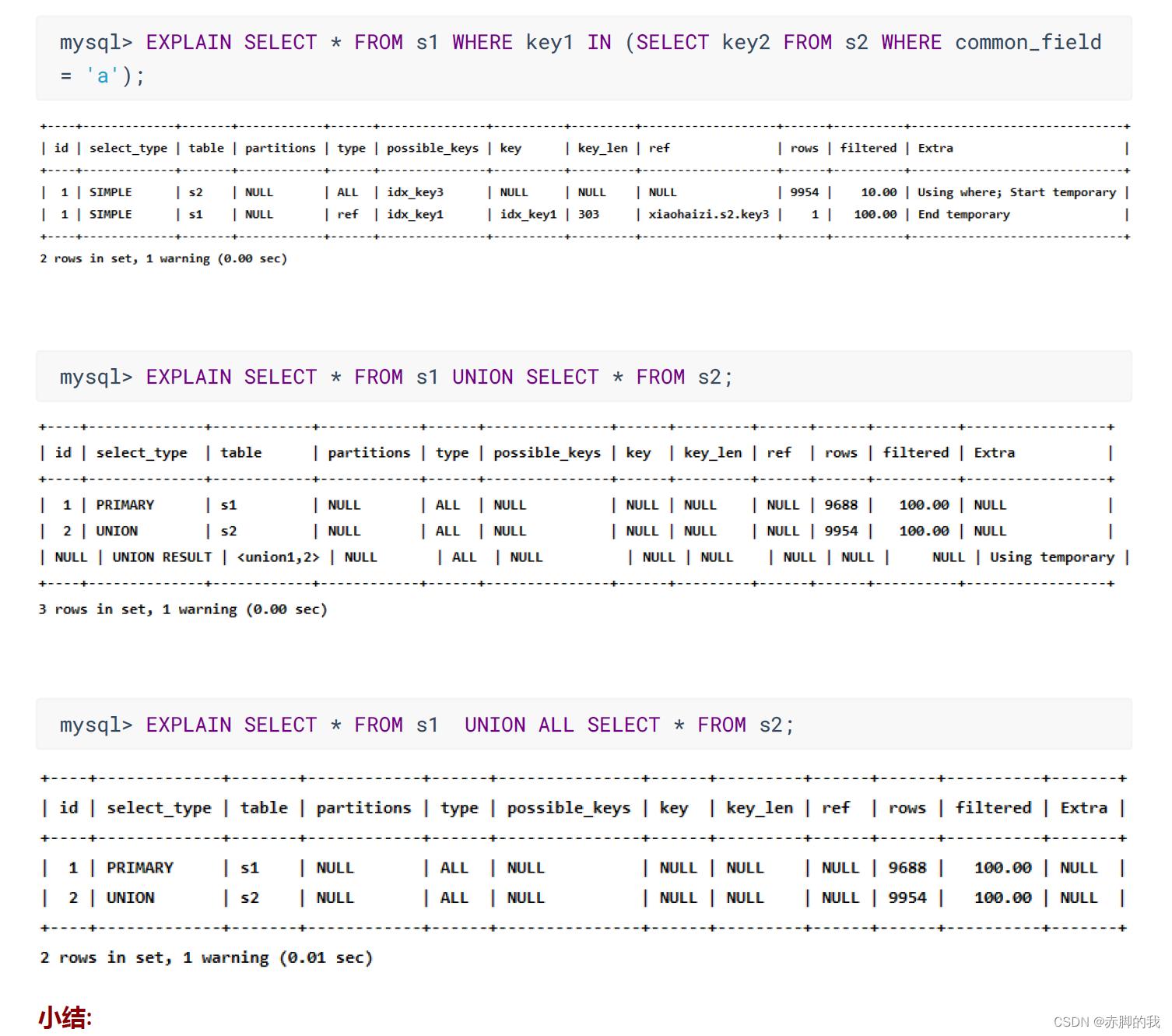Select the "303" key_len value

click(588, 214)
